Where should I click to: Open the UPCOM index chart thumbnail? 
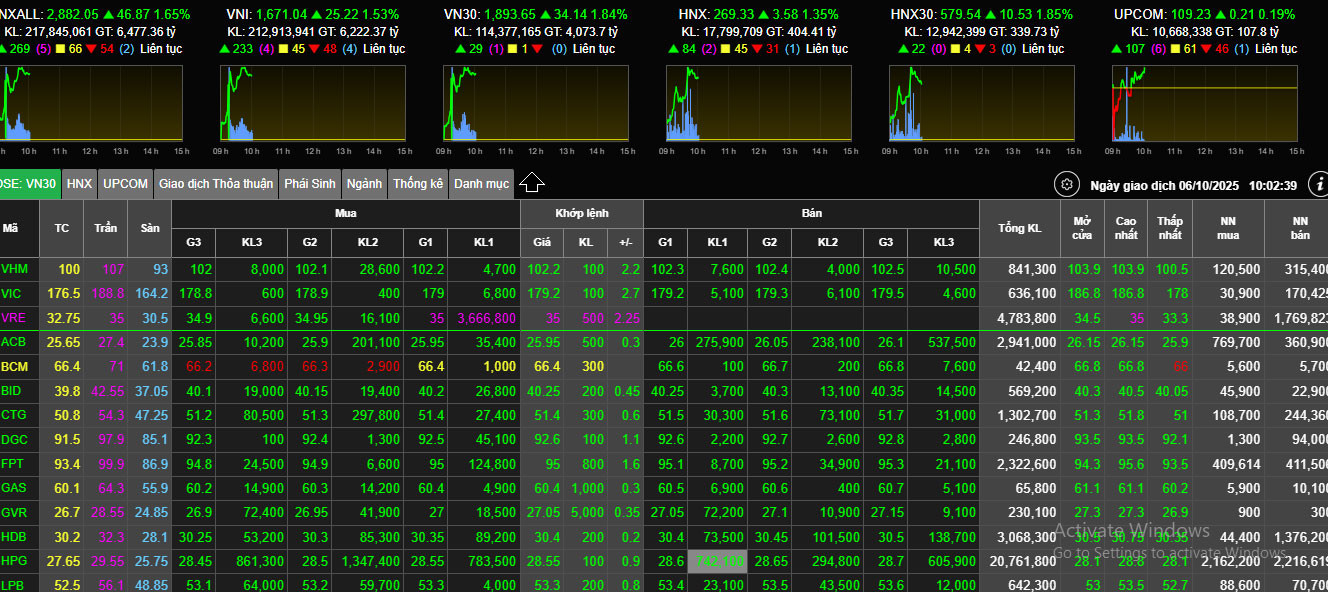[x=1204, y=103]
